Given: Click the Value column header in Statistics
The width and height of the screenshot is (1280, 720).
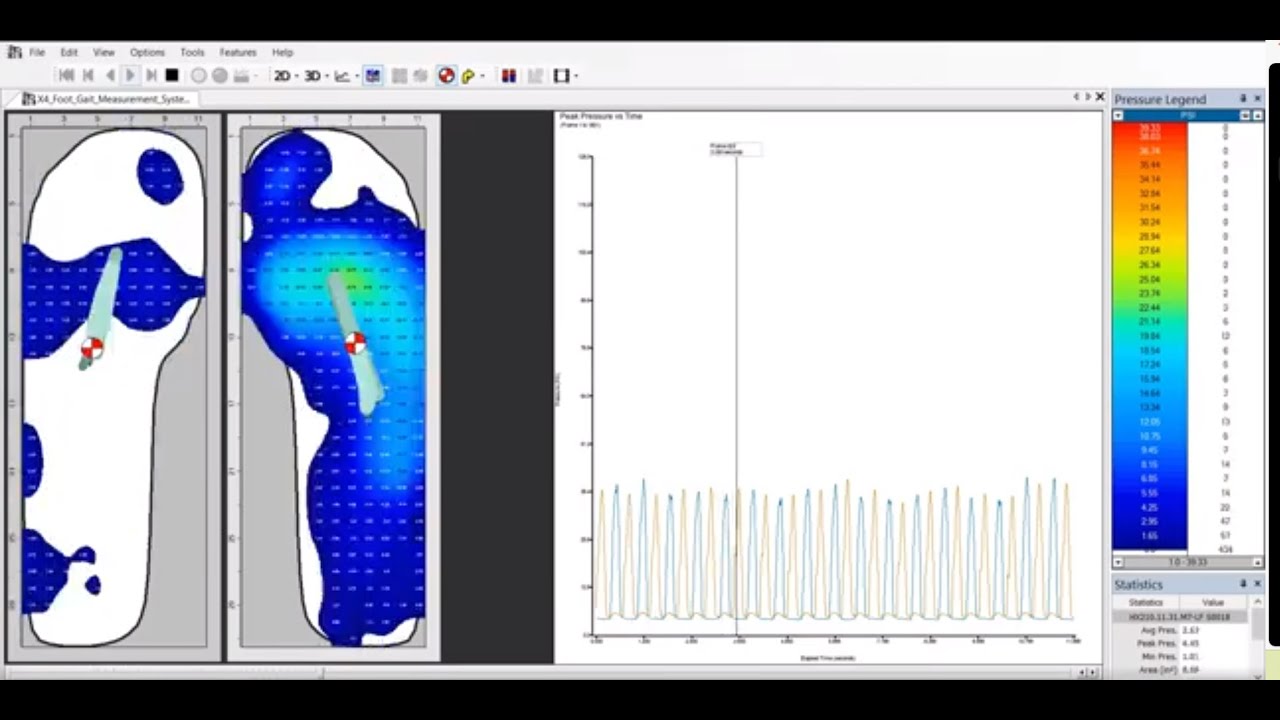Looking at the screenshot, I should tap(1213, 603).
